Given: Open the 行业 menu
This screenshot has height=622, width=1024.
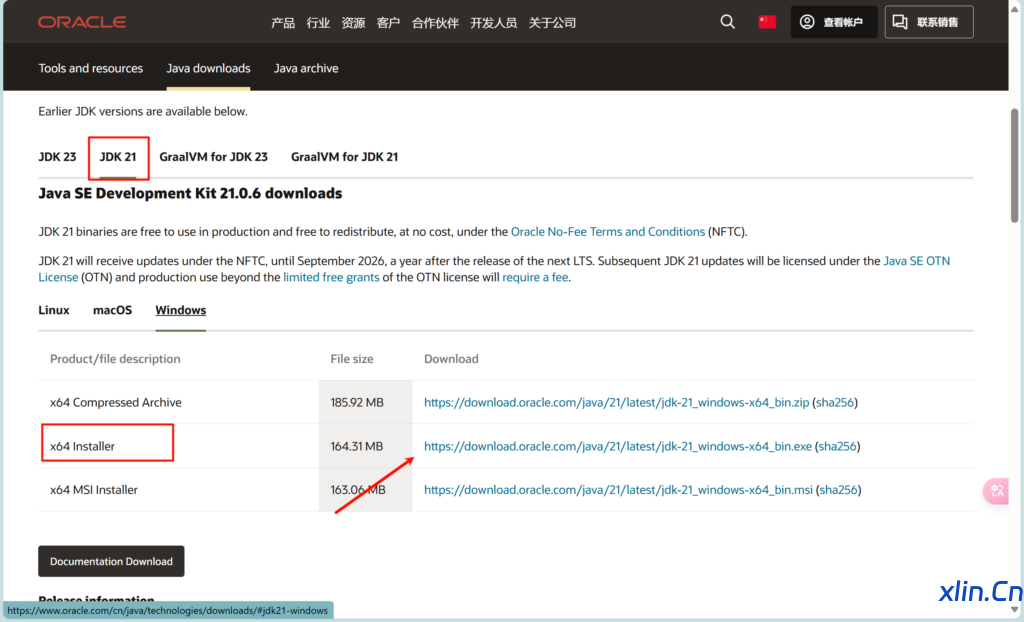Looking at the screenshot, I should (x=318, y=23).
